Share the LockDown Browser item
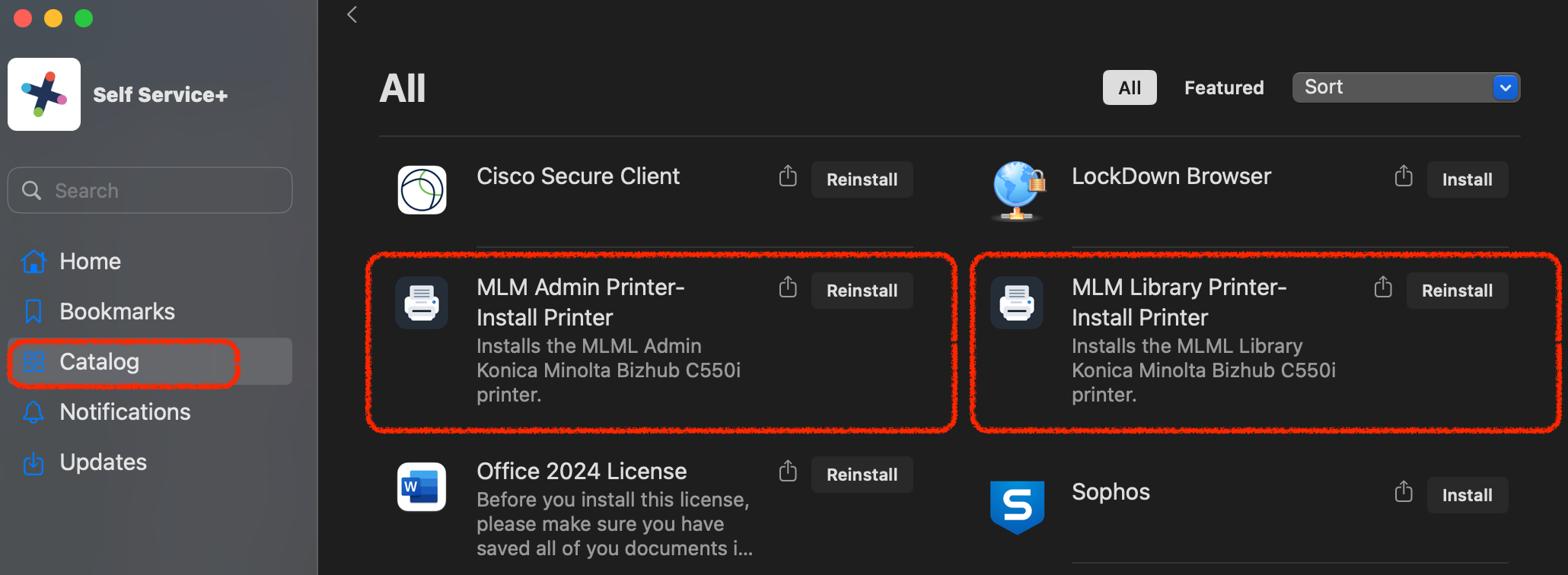The height and width of the screenshot is (575, 1568). coord(1404,176)
